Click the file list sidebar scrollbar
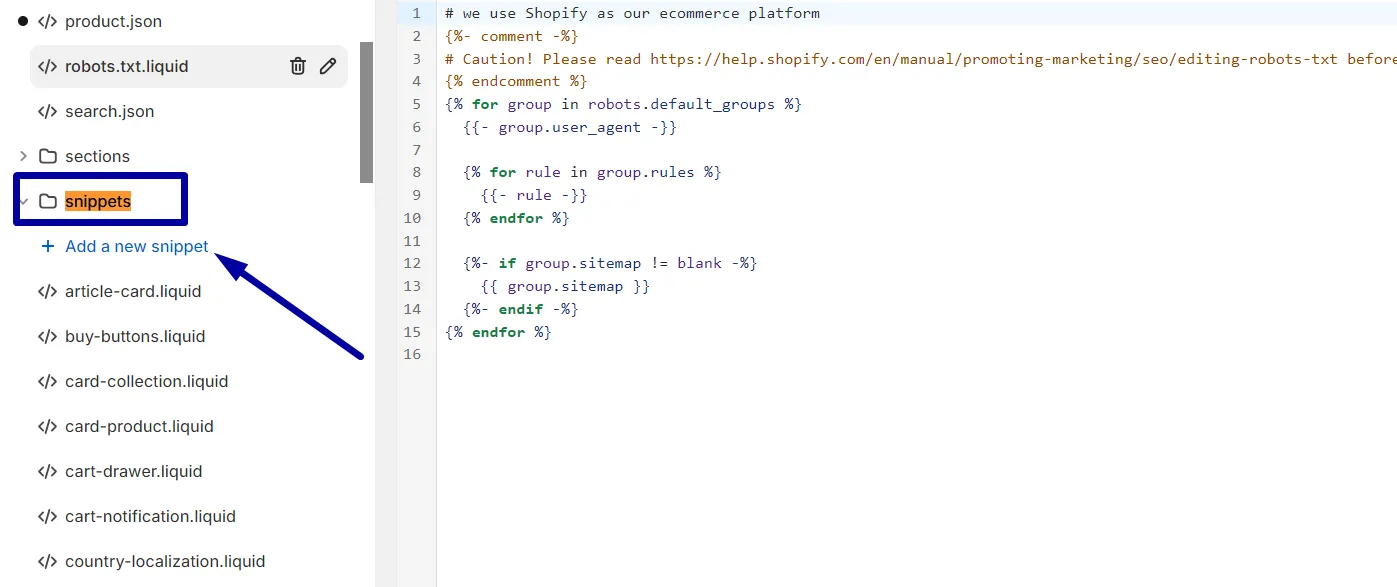Screen dimensions: 1397x587 pyautogui.click(x=367, y=112)
